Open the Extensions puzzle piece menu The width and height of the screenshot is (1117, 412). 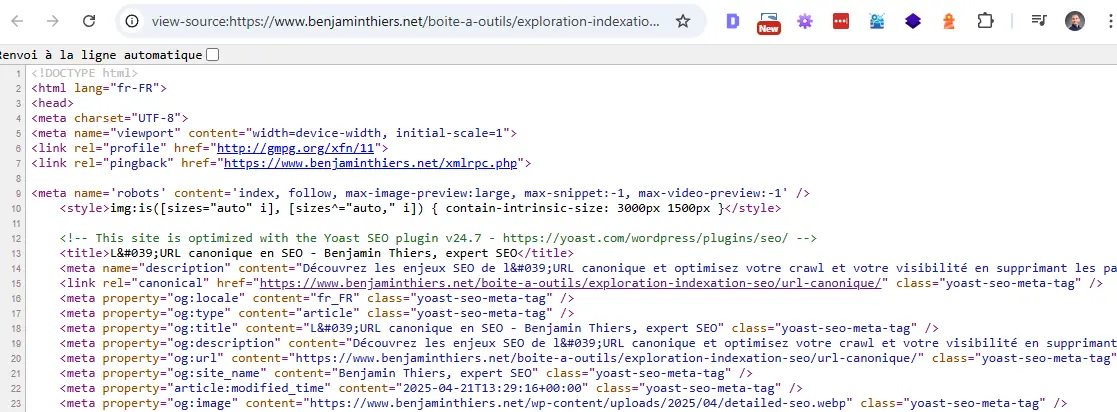[x=984, y=21]
